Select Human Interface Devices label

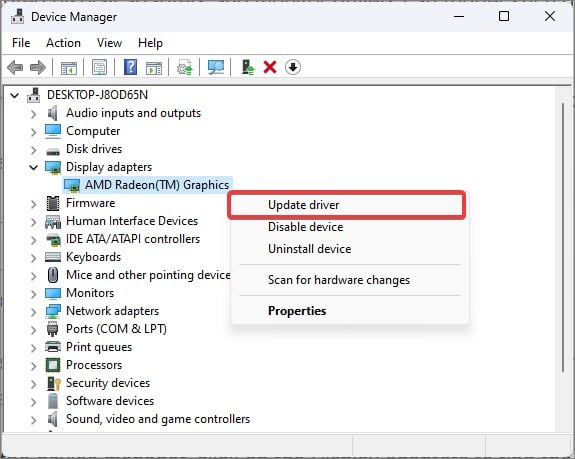tap(132, 221)
